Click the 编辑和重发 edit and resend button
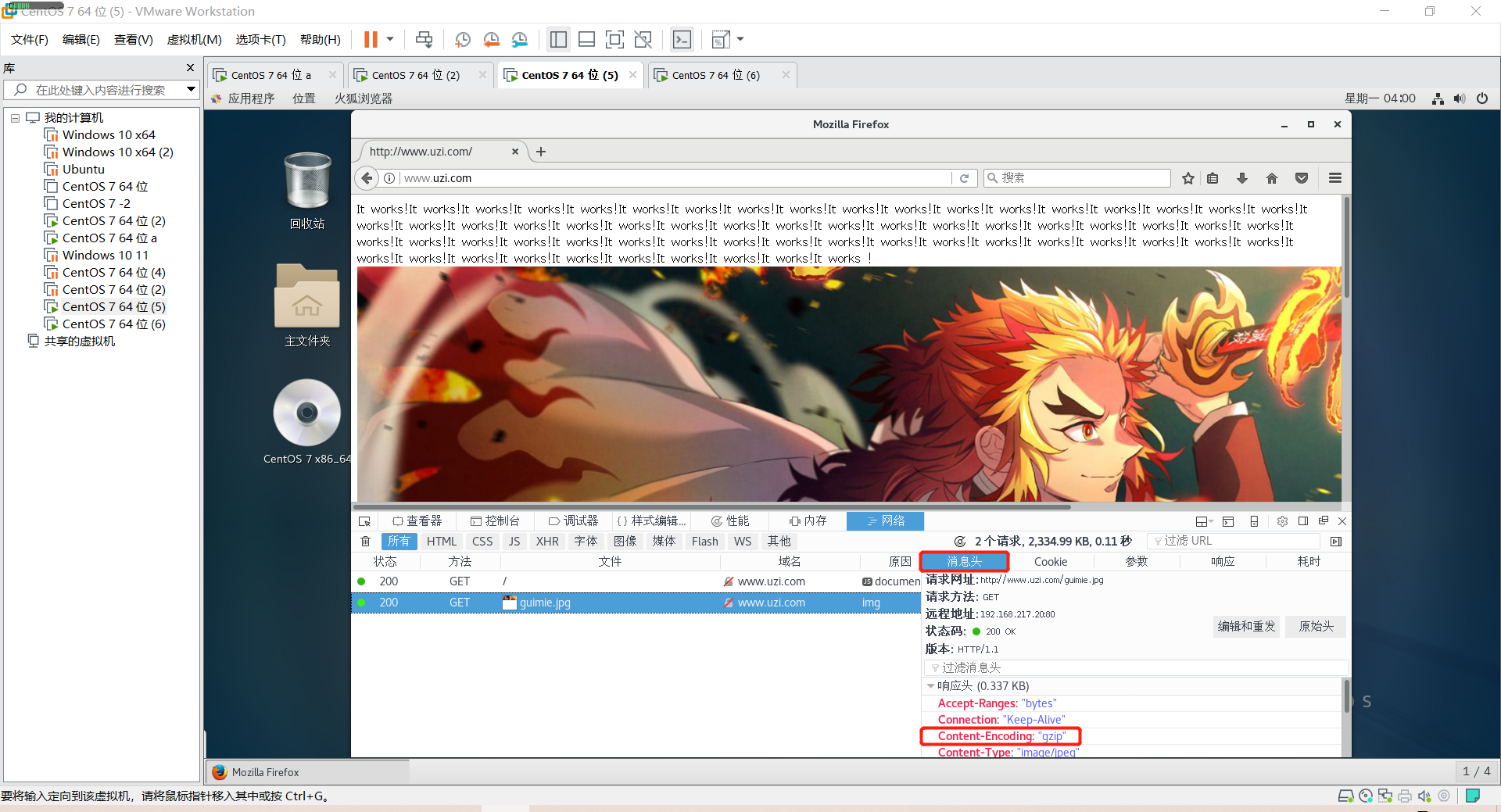 [1246, 627]
